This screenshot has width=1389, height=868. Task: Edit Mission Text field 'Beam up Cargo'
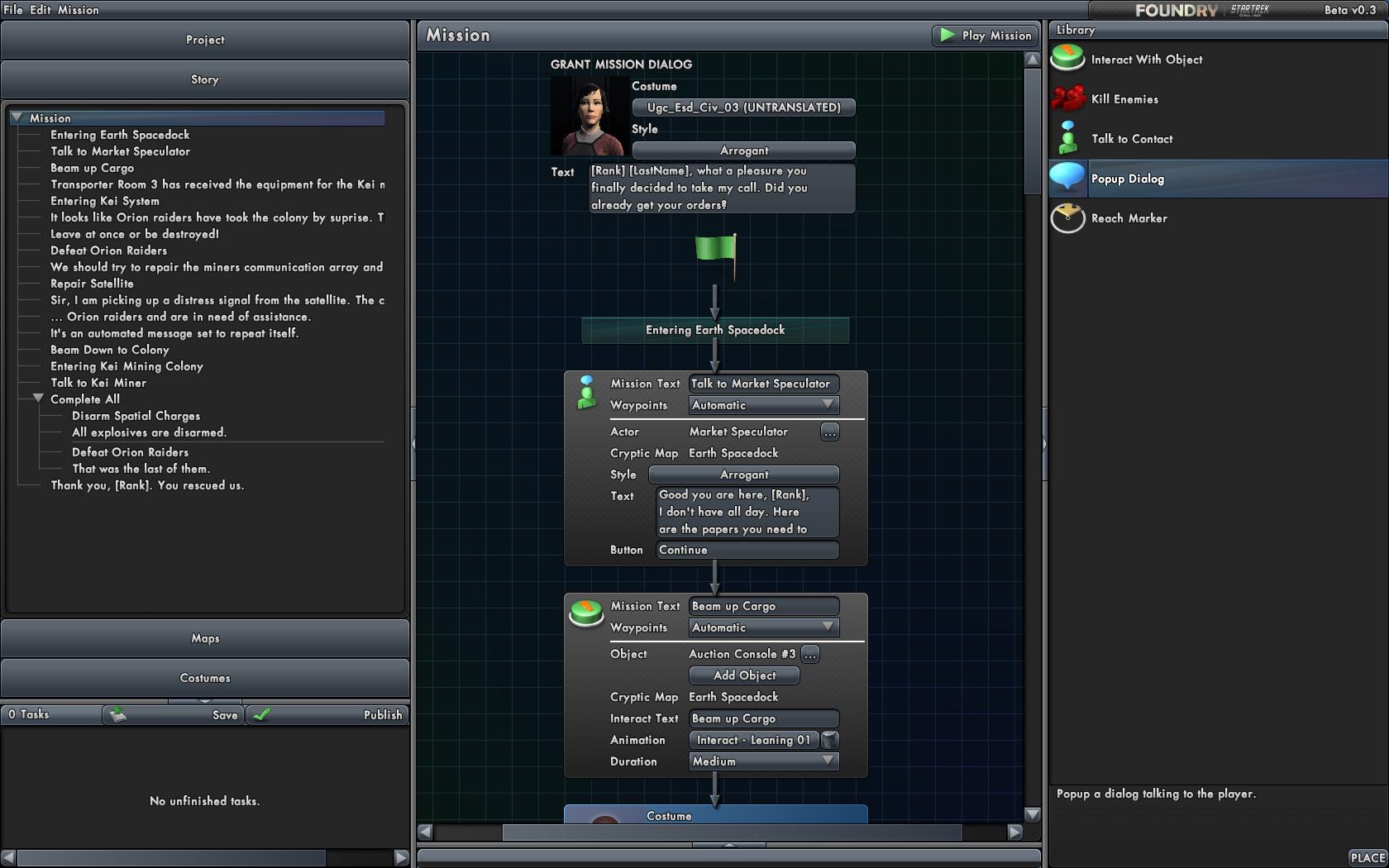point(764,606)
